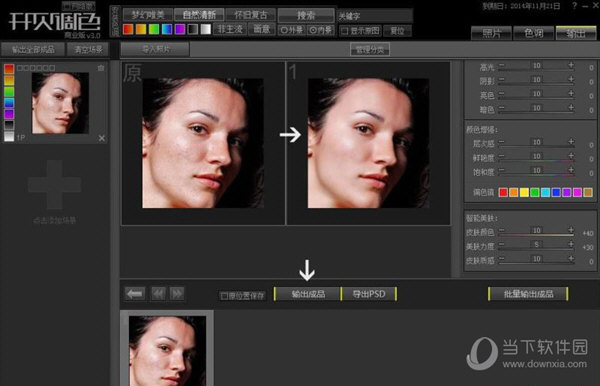Switch to the 色调 tab
The width and height of the screenshot is (600, 386).
coord(533,33)
